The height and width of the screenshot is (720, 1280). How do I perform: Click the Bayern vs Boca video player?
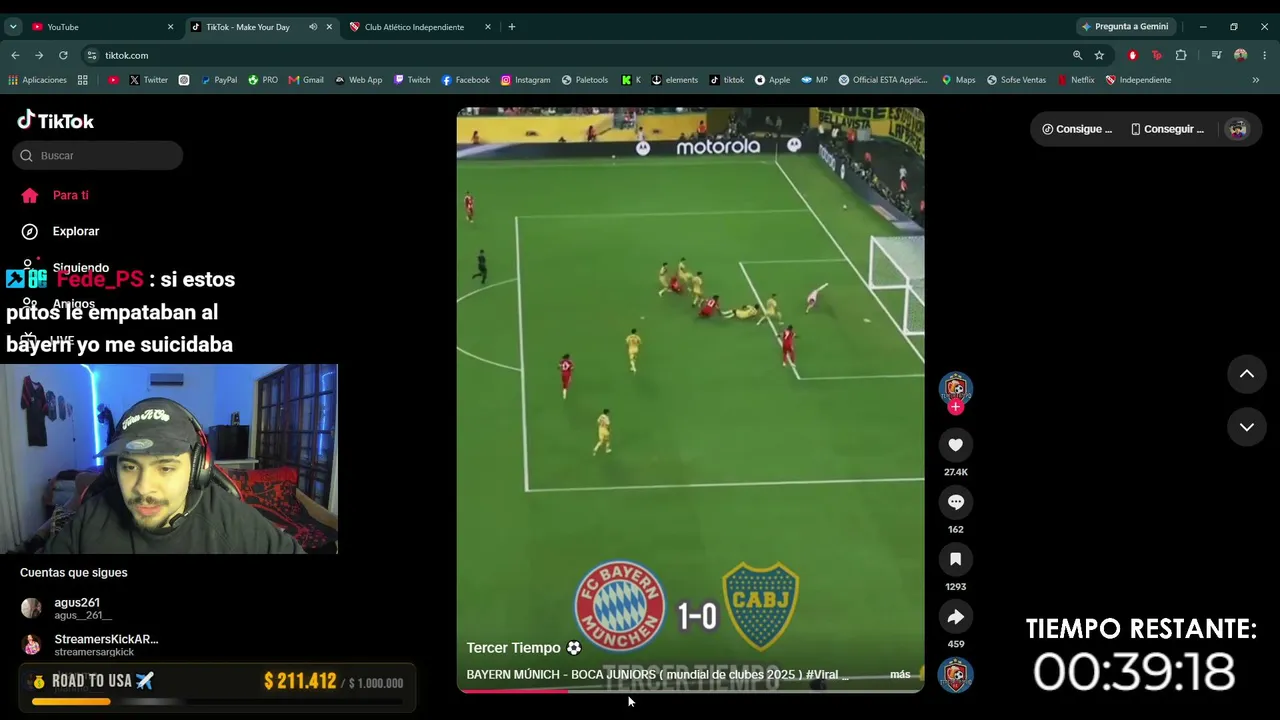pyautogui.click(x=690, y=400)
